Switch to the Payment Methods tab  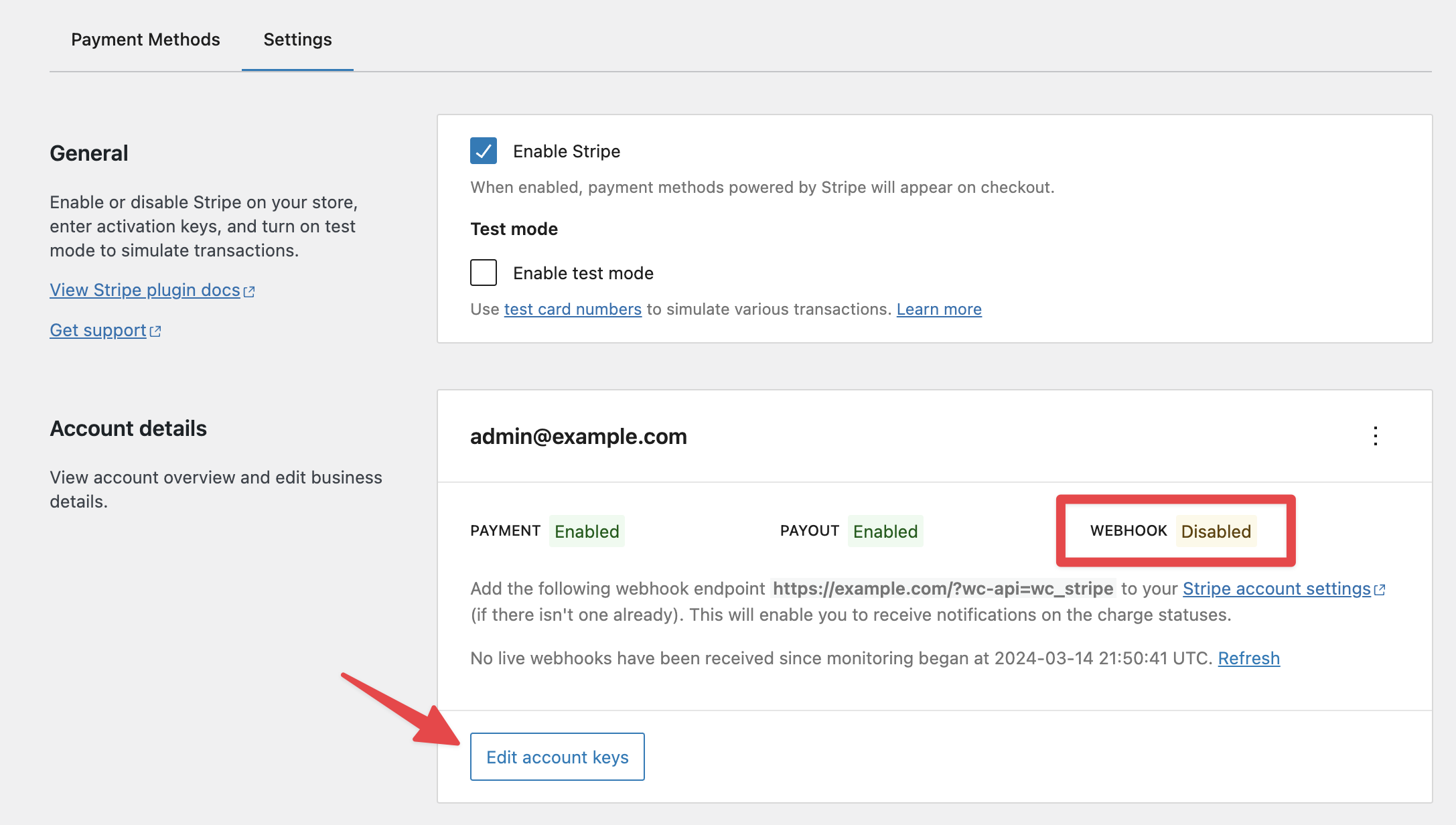145,40
